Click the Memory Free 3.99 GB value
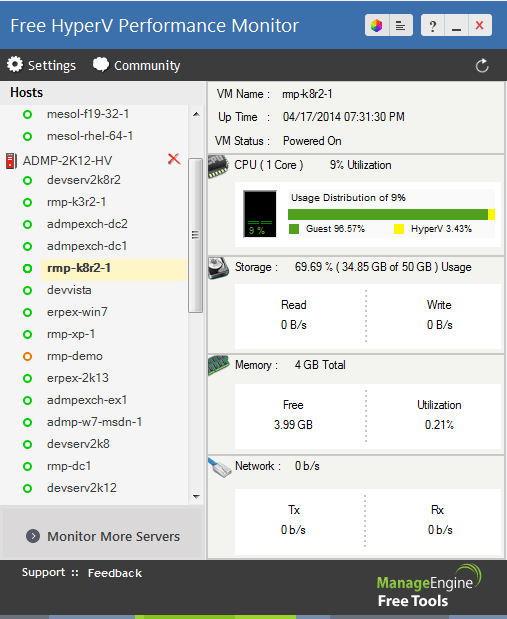The height and width of the screenshot is (619, 507). [293, 425]
